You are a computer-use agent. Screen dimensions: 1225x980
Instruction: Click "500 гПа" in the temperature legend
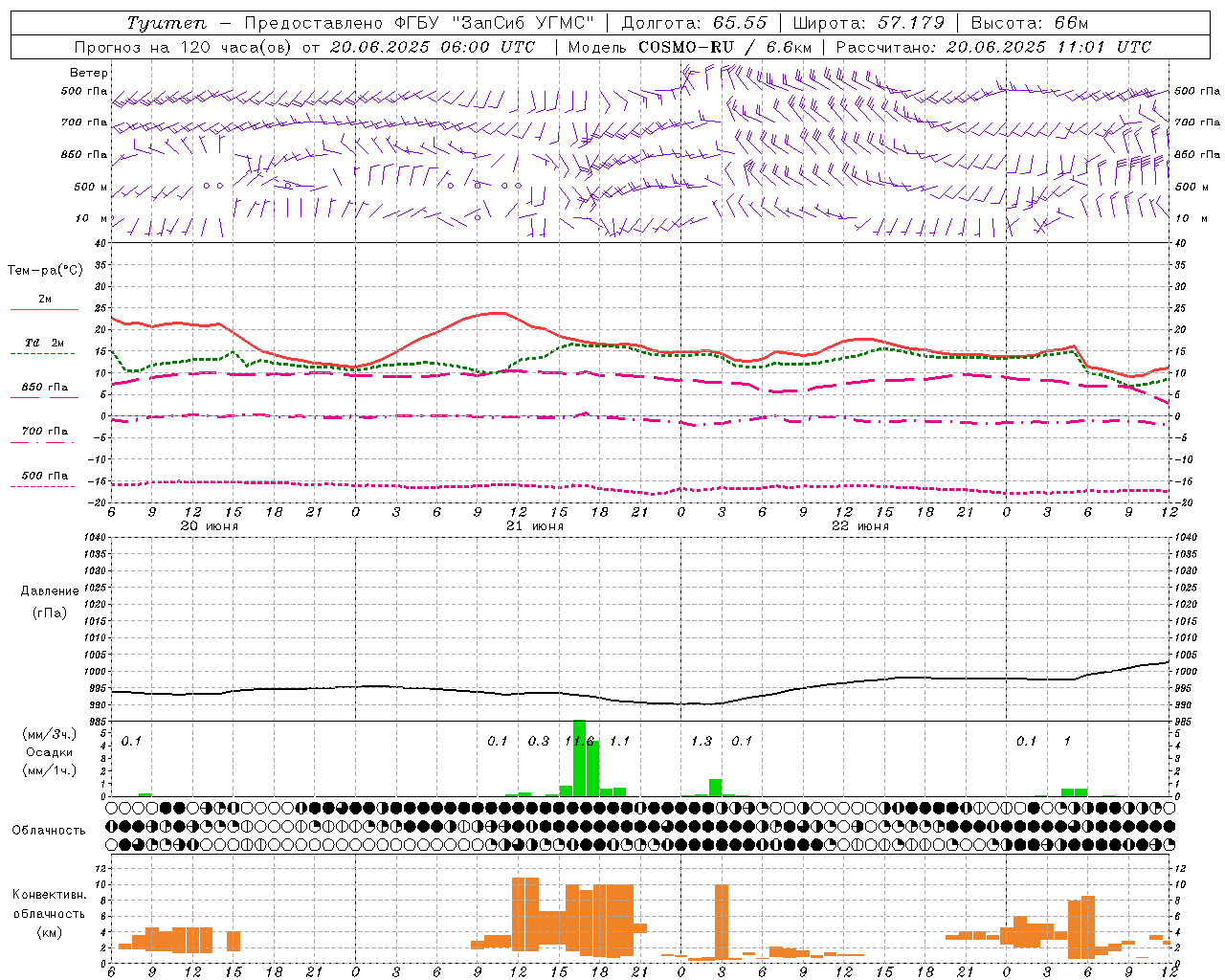coord(44,476)
